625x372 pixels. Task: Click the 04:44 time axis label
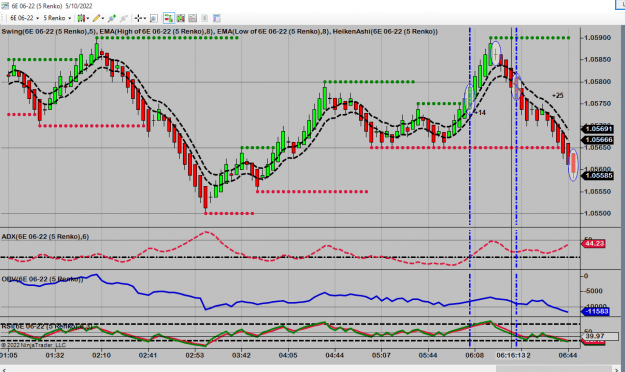click(334, 355)
